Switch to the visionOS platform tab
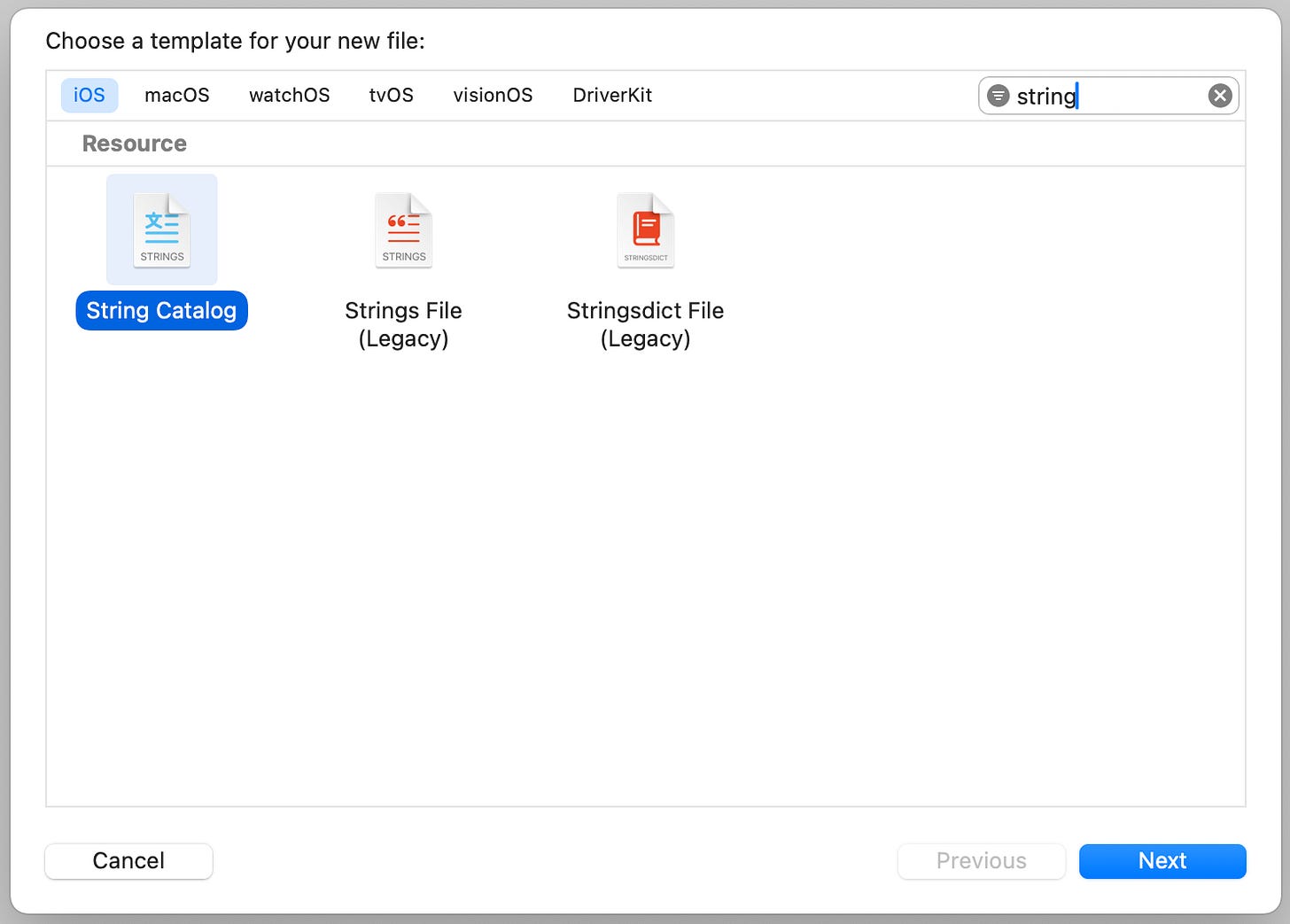 tap(493, 95)
